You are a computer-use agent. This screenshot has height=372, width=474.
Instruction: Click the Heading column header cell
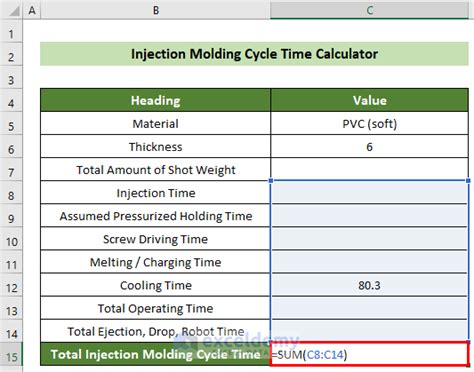click(x=155, y=100)
